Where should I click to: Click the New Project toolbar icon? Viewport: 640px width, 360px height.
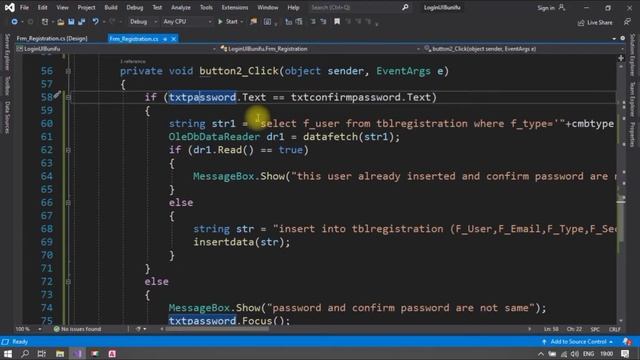click(45, 22)
